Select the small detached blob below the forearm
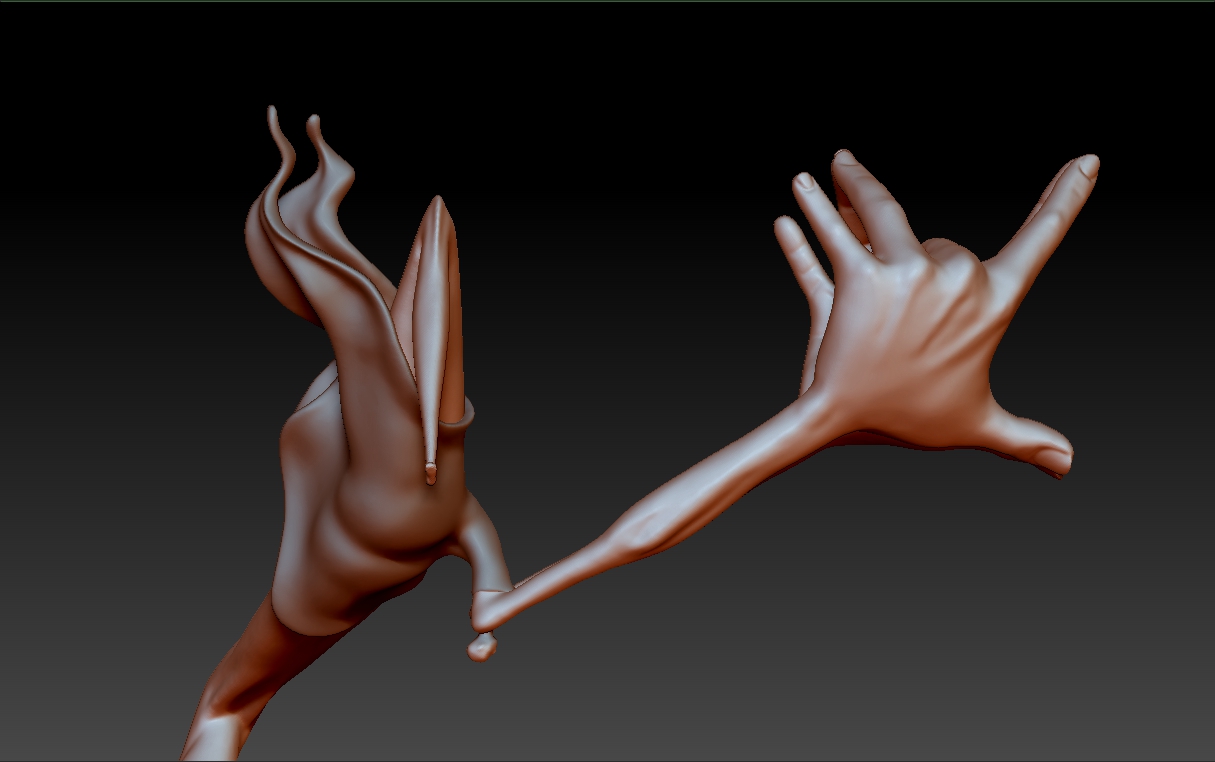1215x762 pixels. 481,648
